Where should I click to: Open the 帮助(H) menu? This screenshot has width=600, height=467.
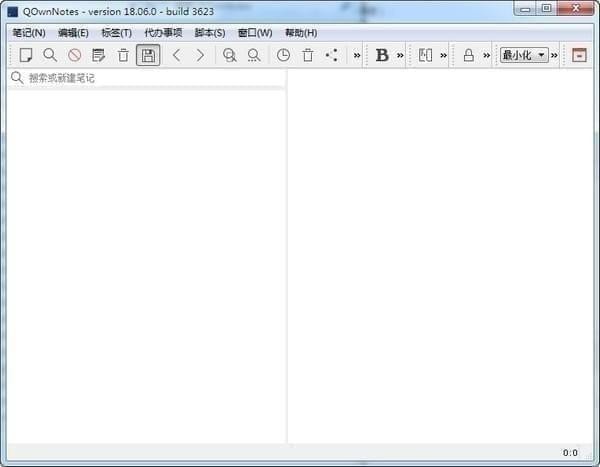coord(301,33)
